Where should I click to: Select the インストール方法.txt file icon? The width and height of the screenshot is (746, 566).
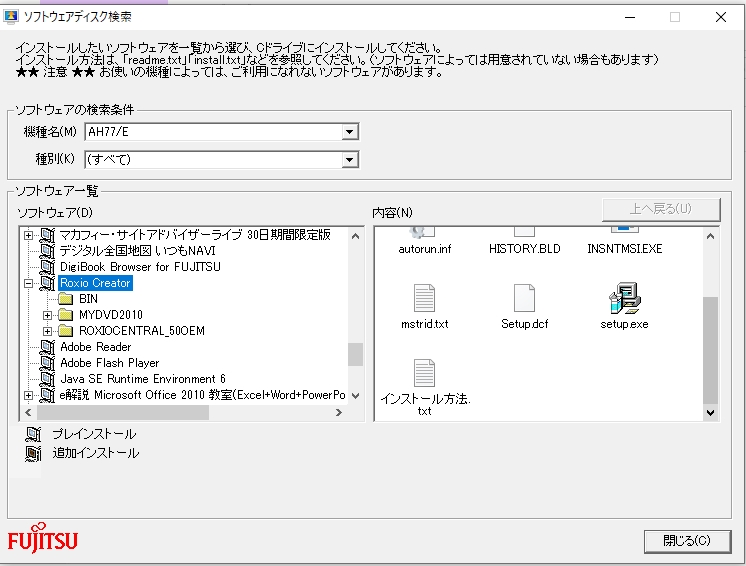[x=424, y=373]
